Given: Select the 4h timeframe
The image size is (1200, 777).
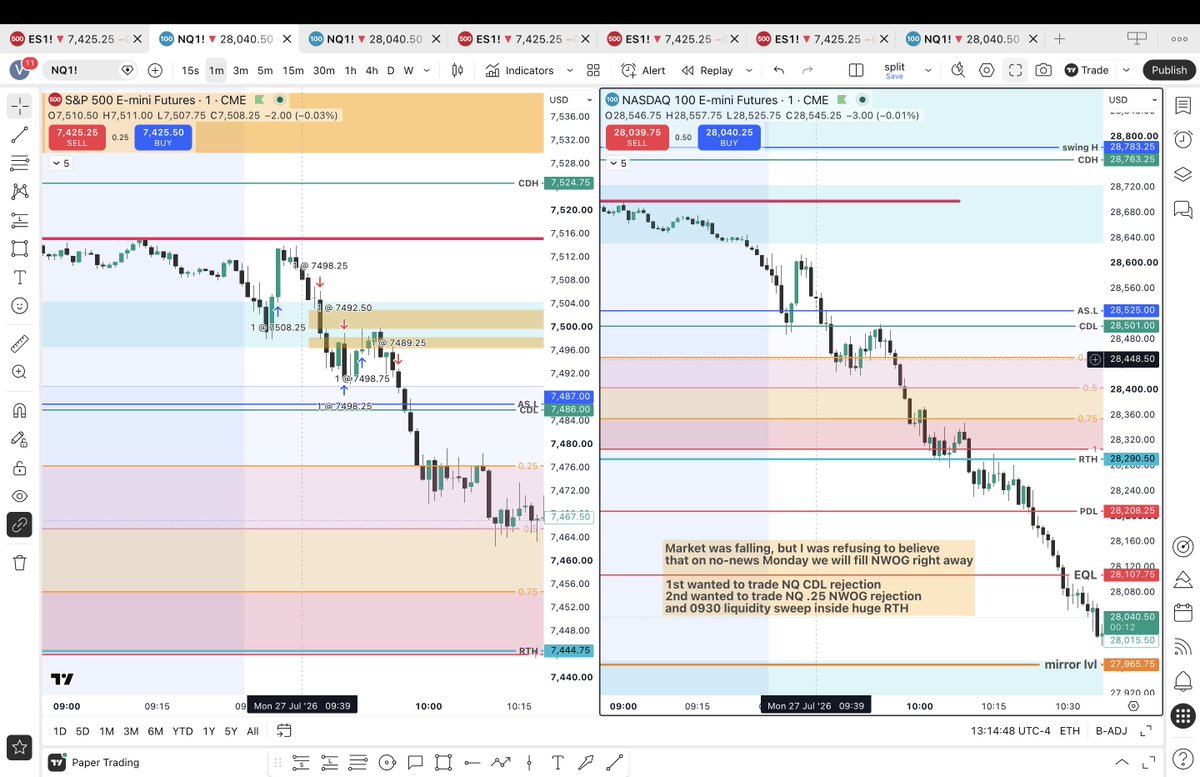Looking at the screenshot, I should (x=372, y=70).
